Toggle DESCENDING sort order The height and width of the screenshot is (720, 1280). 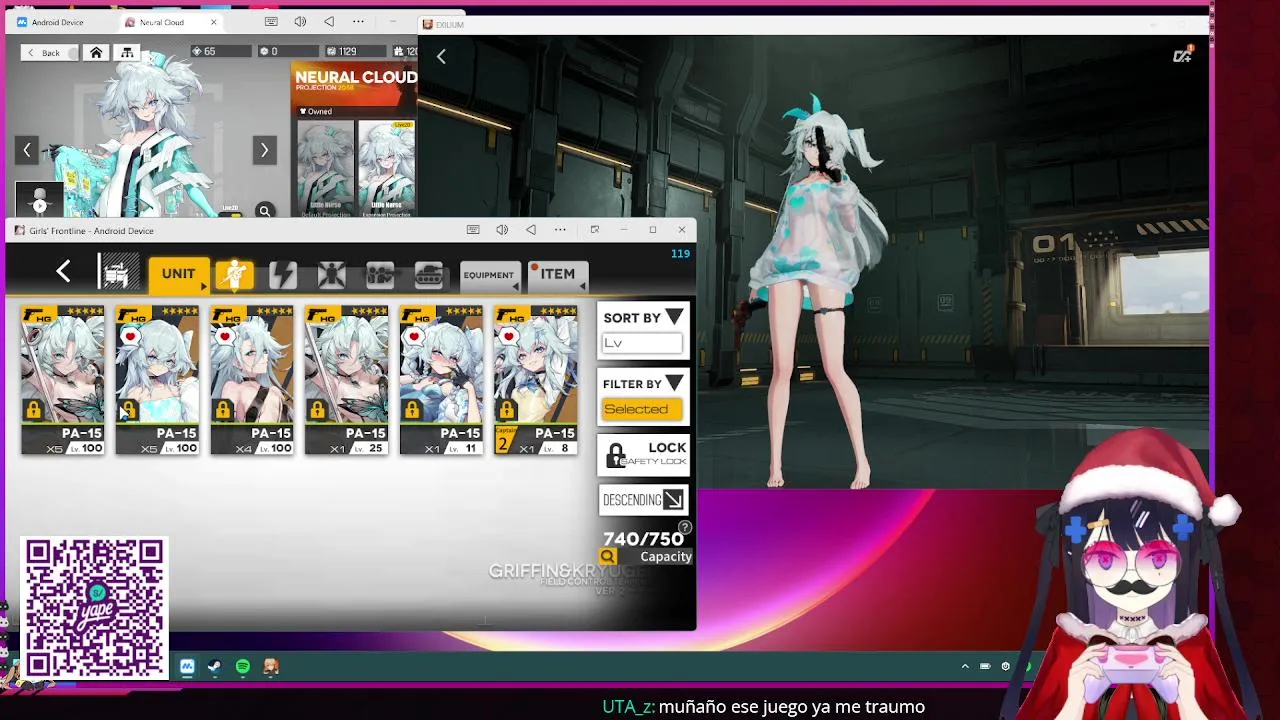coord(643,500)
